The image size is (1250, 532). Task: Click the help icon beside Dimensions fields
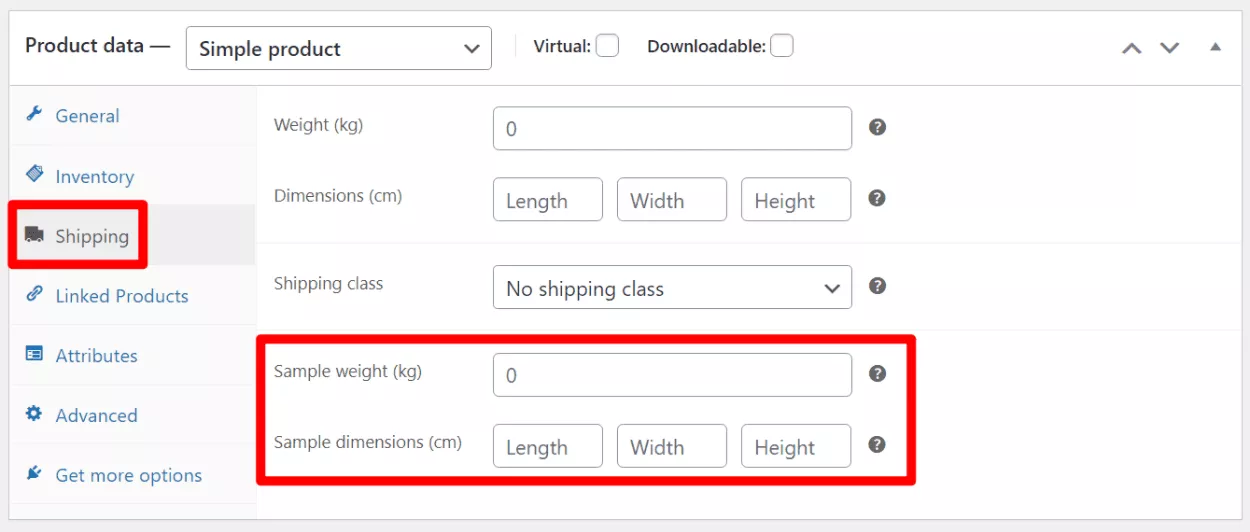click(877, 198)
